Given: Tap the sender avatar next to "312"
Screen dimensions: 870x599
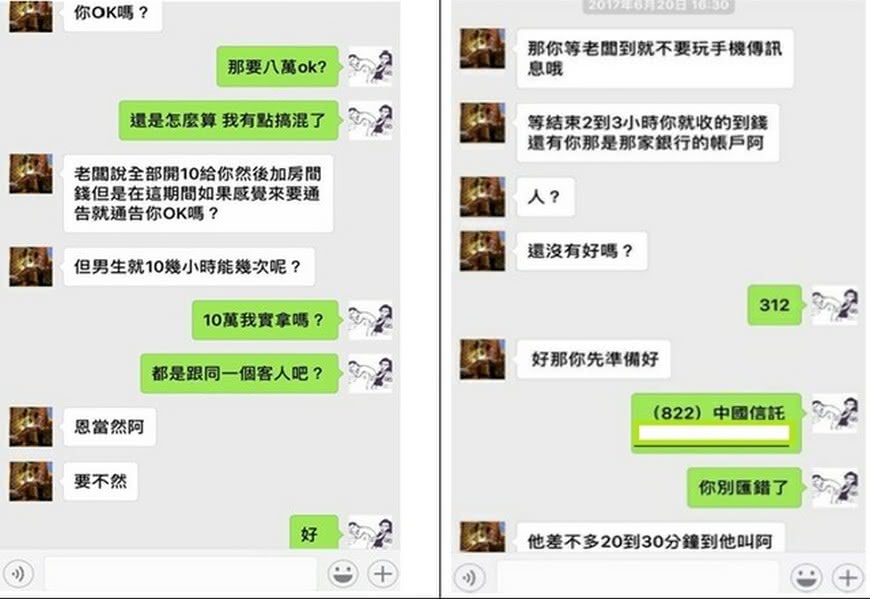Looking at the screenshot, I should pos(834,304).
